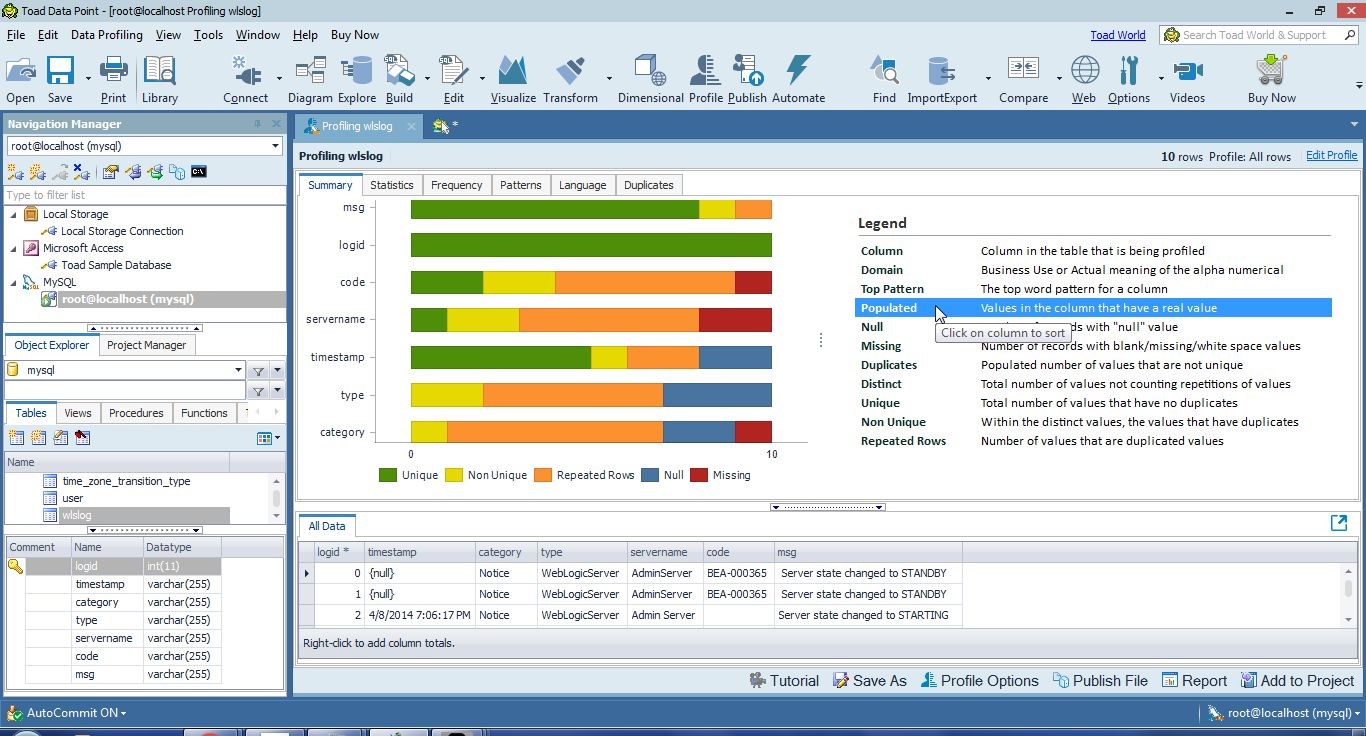Click the orange Repeated Rows legend swatch
The width and height of the screenshot is (1366, 736).
point(542,475)
